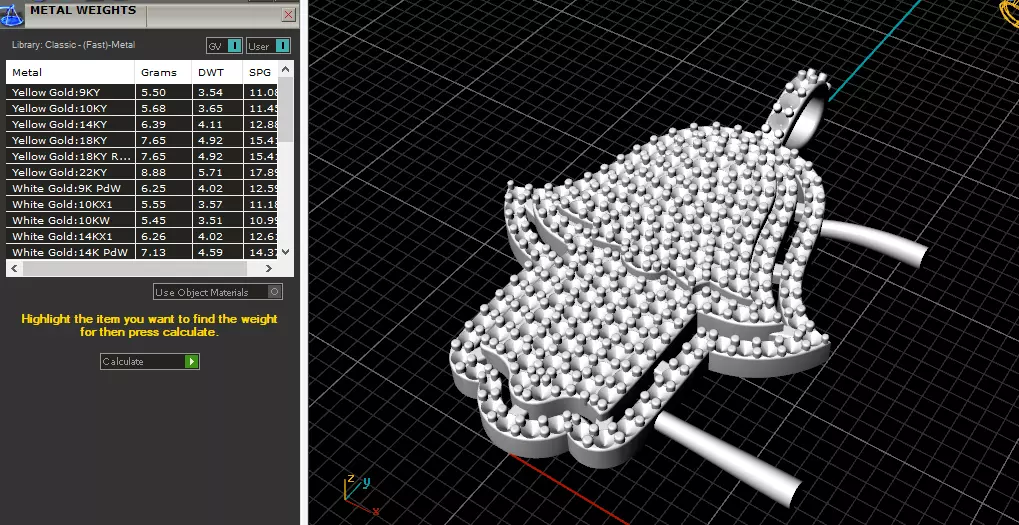Click the 5.68 grams value
This screenshot has height=525, width=1019.
click(153, 109)
